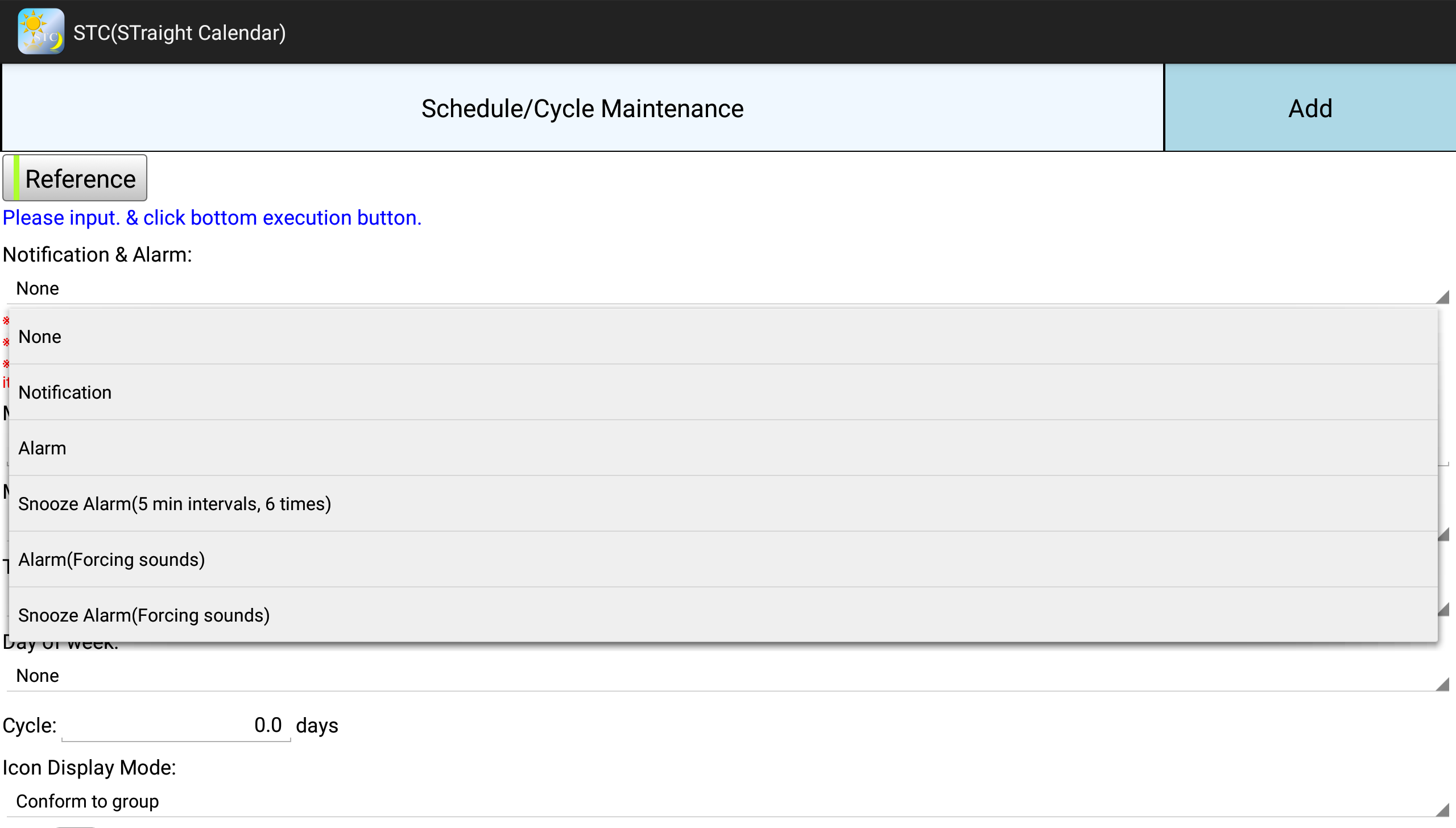Focus the Cycle days input field

[176, 726]
